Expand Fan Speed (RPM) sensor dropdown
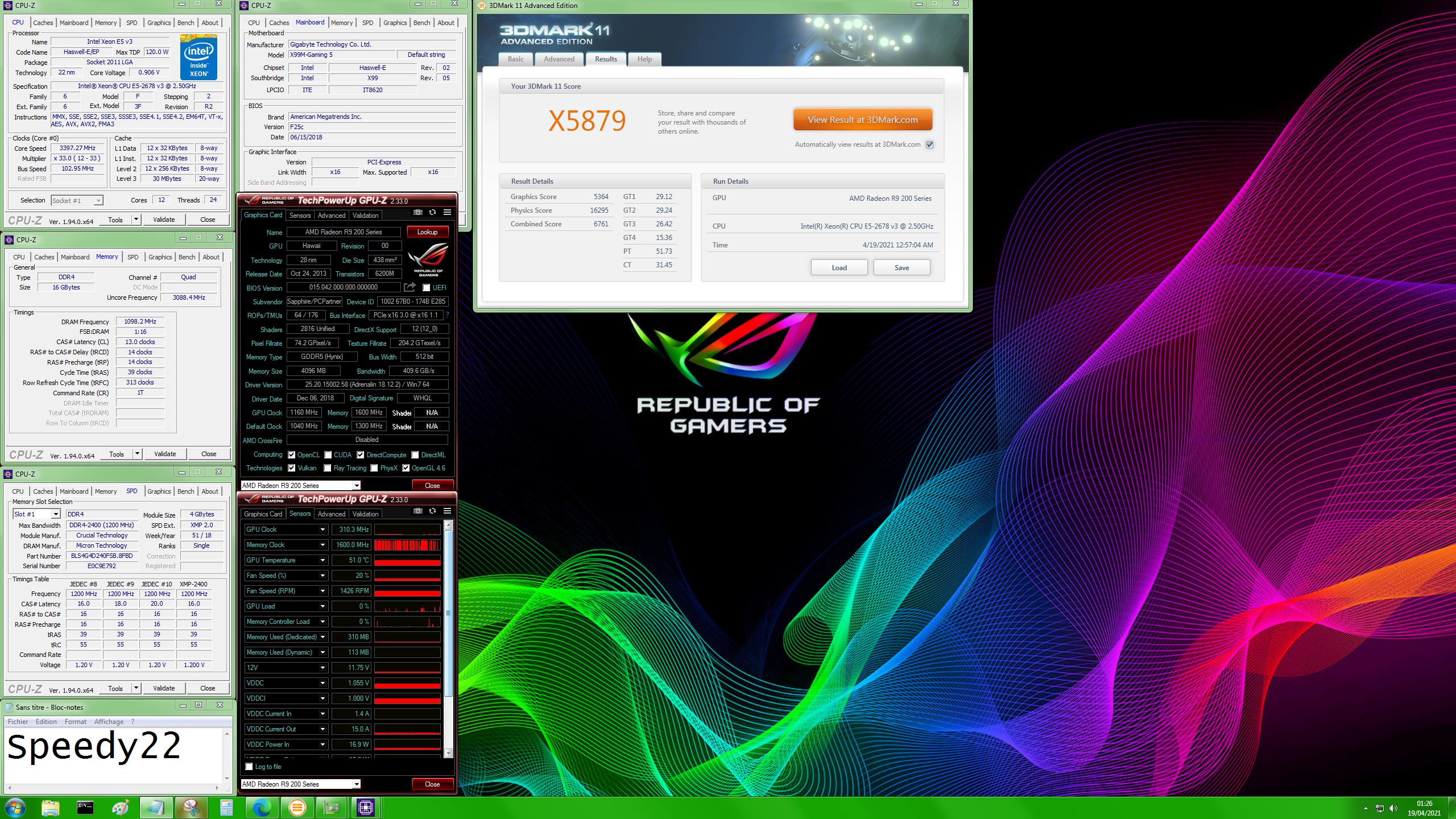1456x819 pixels. click(322, 591)
